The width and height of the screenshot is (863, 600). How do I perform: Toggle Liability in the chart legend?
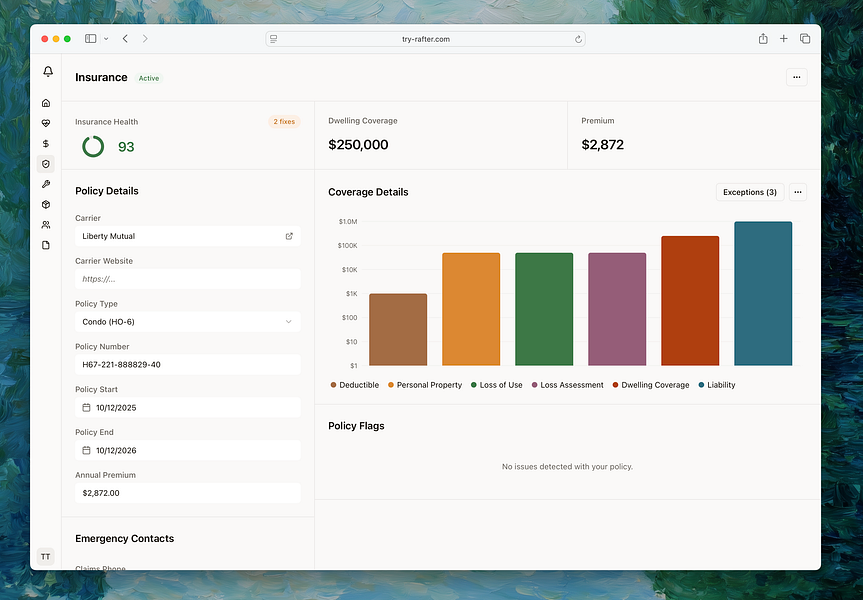(717, 385)
